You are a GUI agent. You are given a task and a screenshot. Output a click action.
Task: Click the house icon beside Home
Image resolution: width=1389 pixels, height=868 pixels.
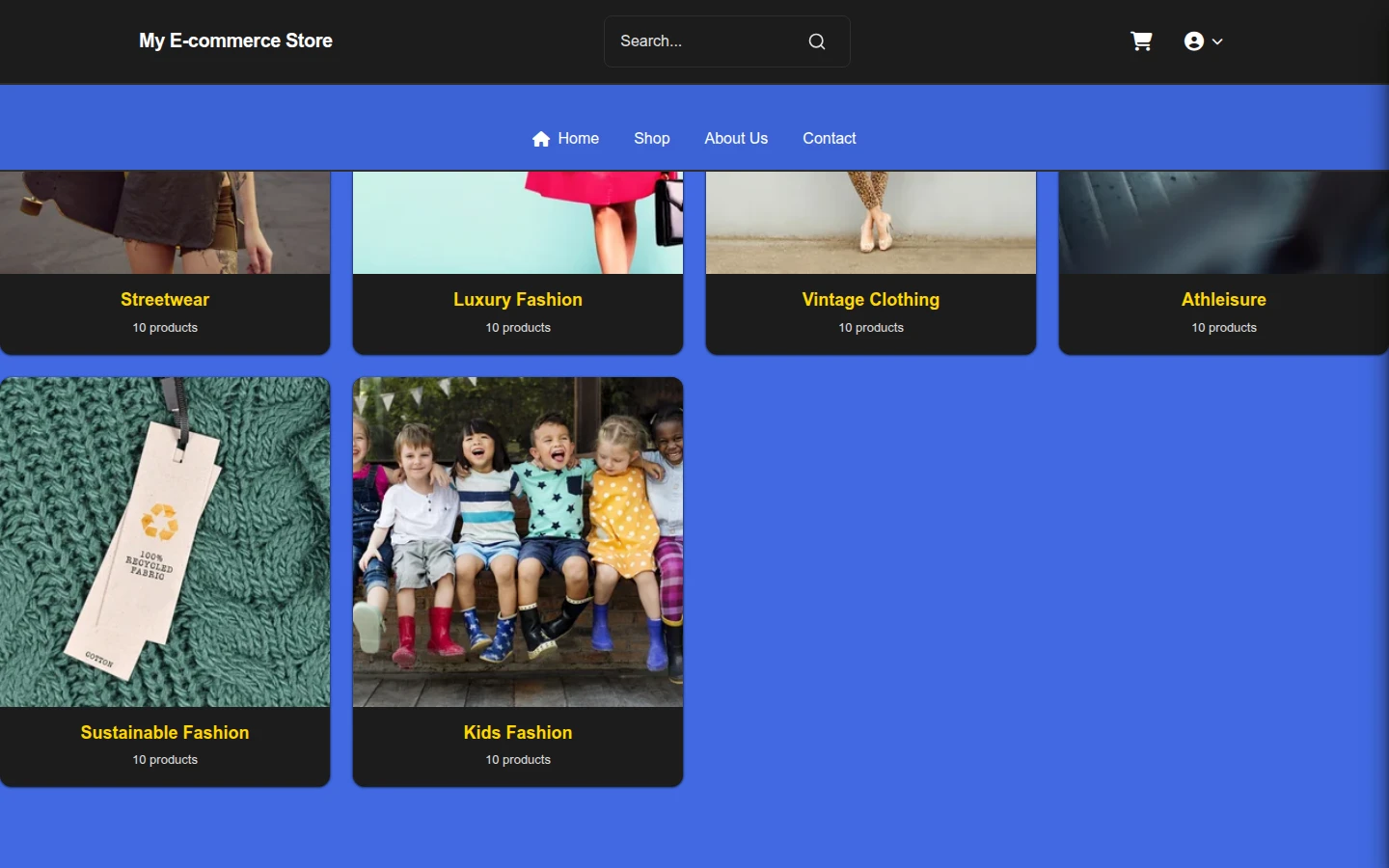click(x=541, y=139)
